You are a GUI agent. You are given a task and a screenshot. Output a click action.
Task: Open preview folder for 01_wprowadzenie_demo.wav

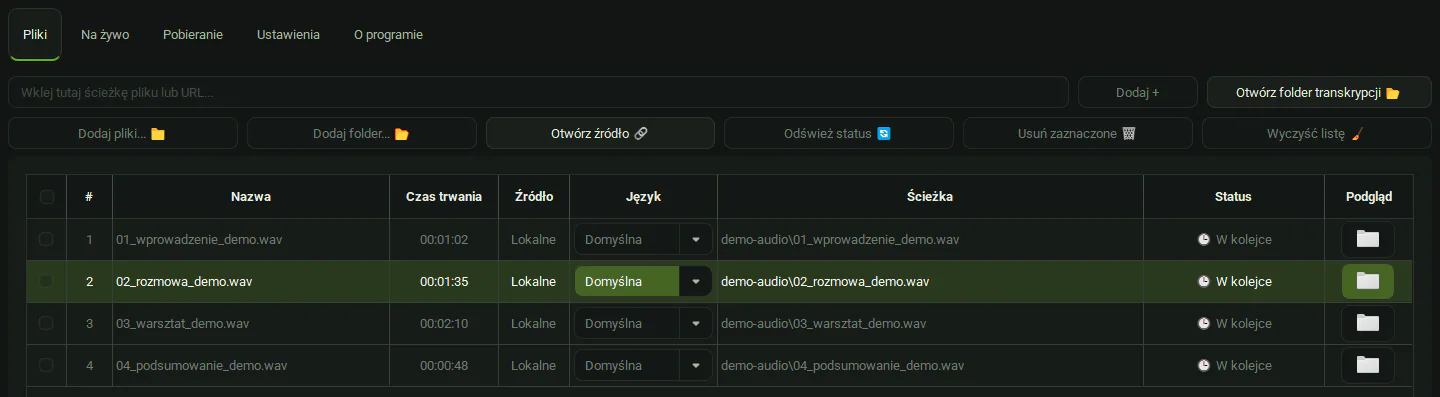[x=1367, y=240]
